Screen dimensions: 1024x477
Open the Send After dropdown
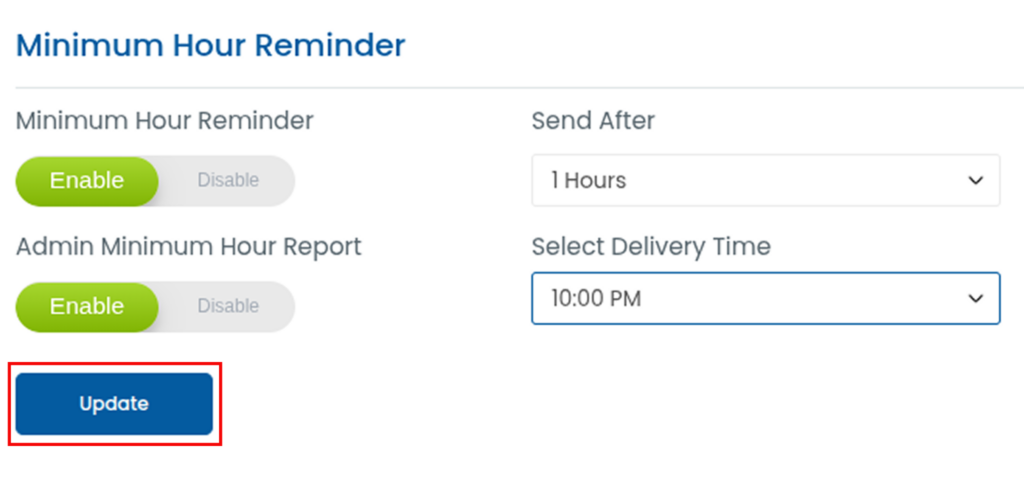[765, 181]
